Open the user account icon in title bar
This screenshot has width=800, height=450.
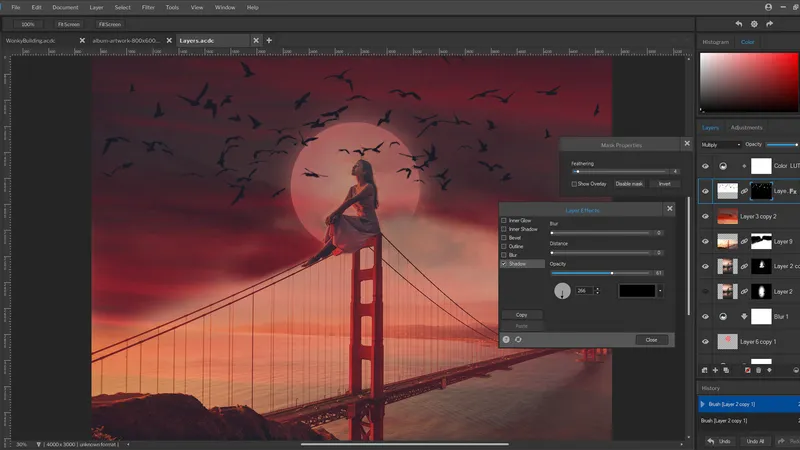point(768,7)
